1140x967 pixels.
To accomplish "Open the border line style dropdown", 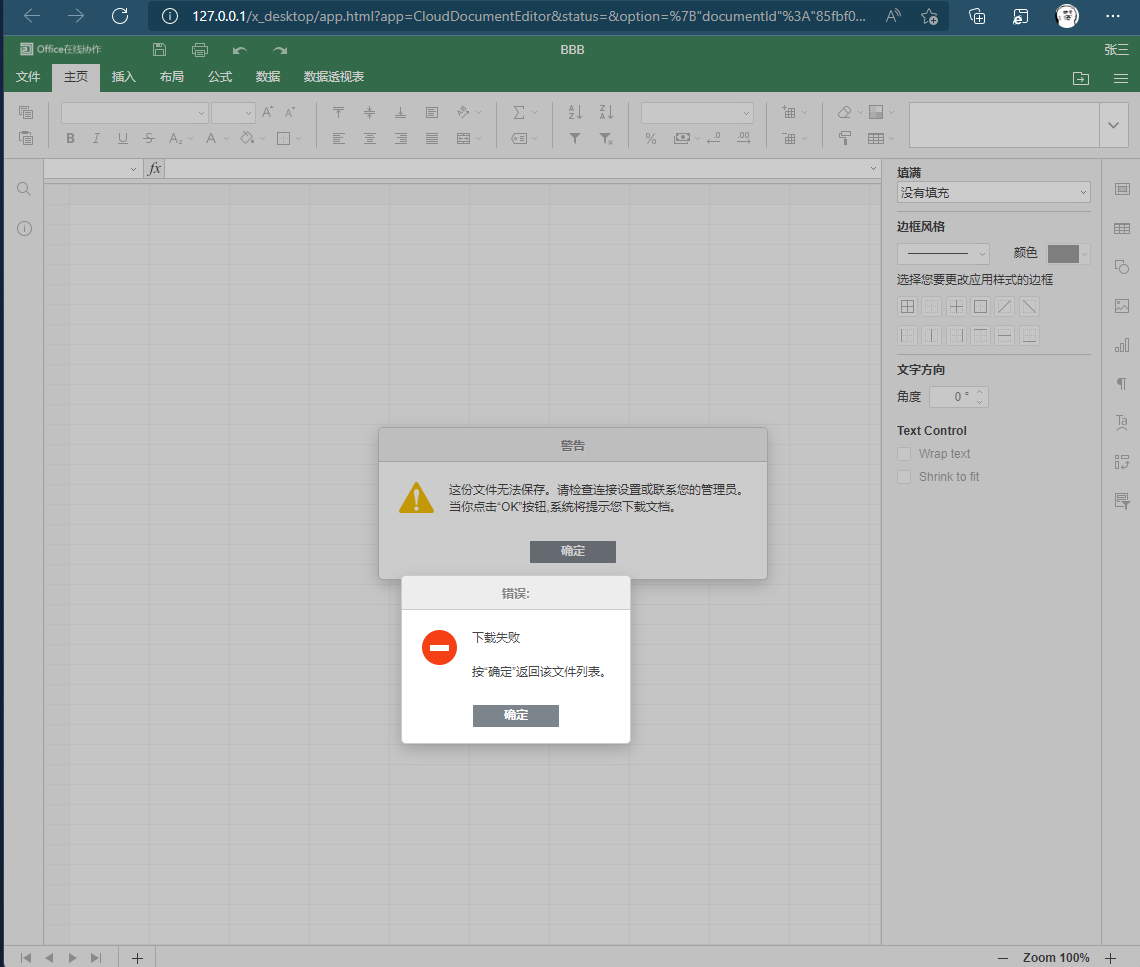I will click(942, 254).
